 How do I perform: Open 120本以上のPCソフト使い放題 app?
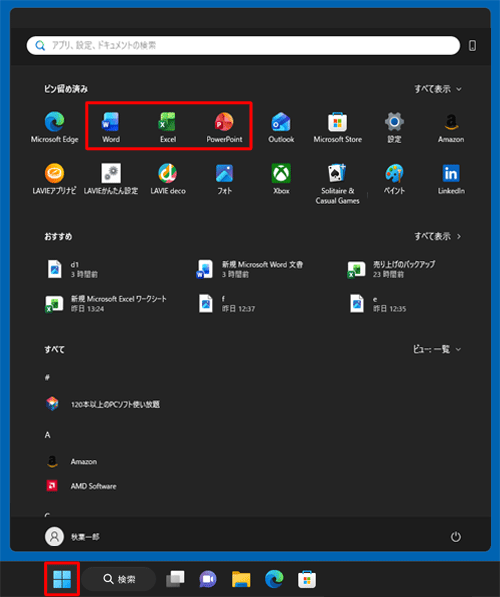coord(102,404)
